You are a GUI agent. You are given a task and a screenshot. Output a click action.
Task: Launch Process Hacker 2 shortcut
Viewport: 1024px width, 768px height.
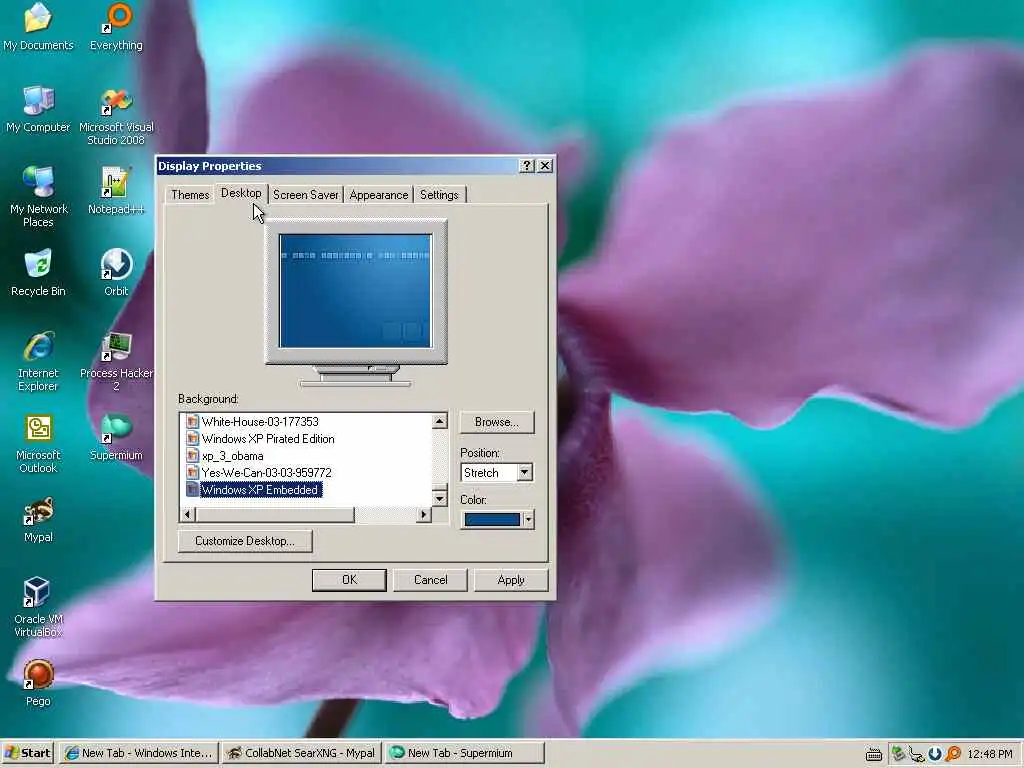(116, 361)
